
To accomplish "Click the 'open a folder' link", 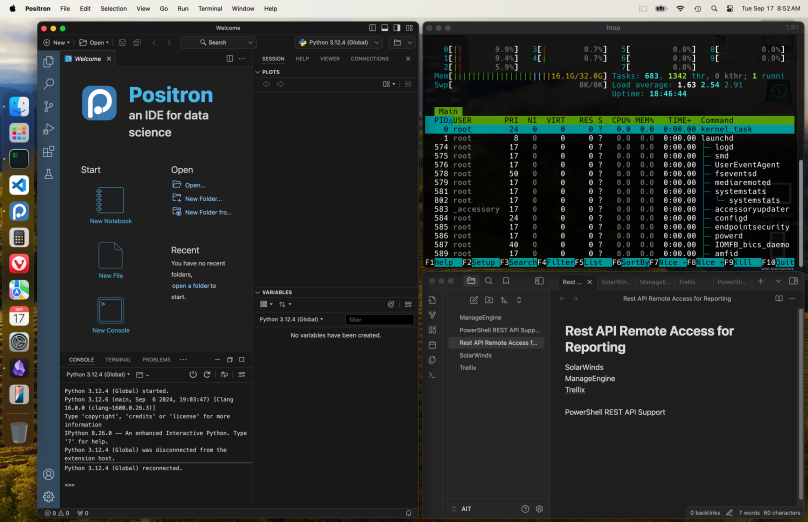I will tap(191, 286).
